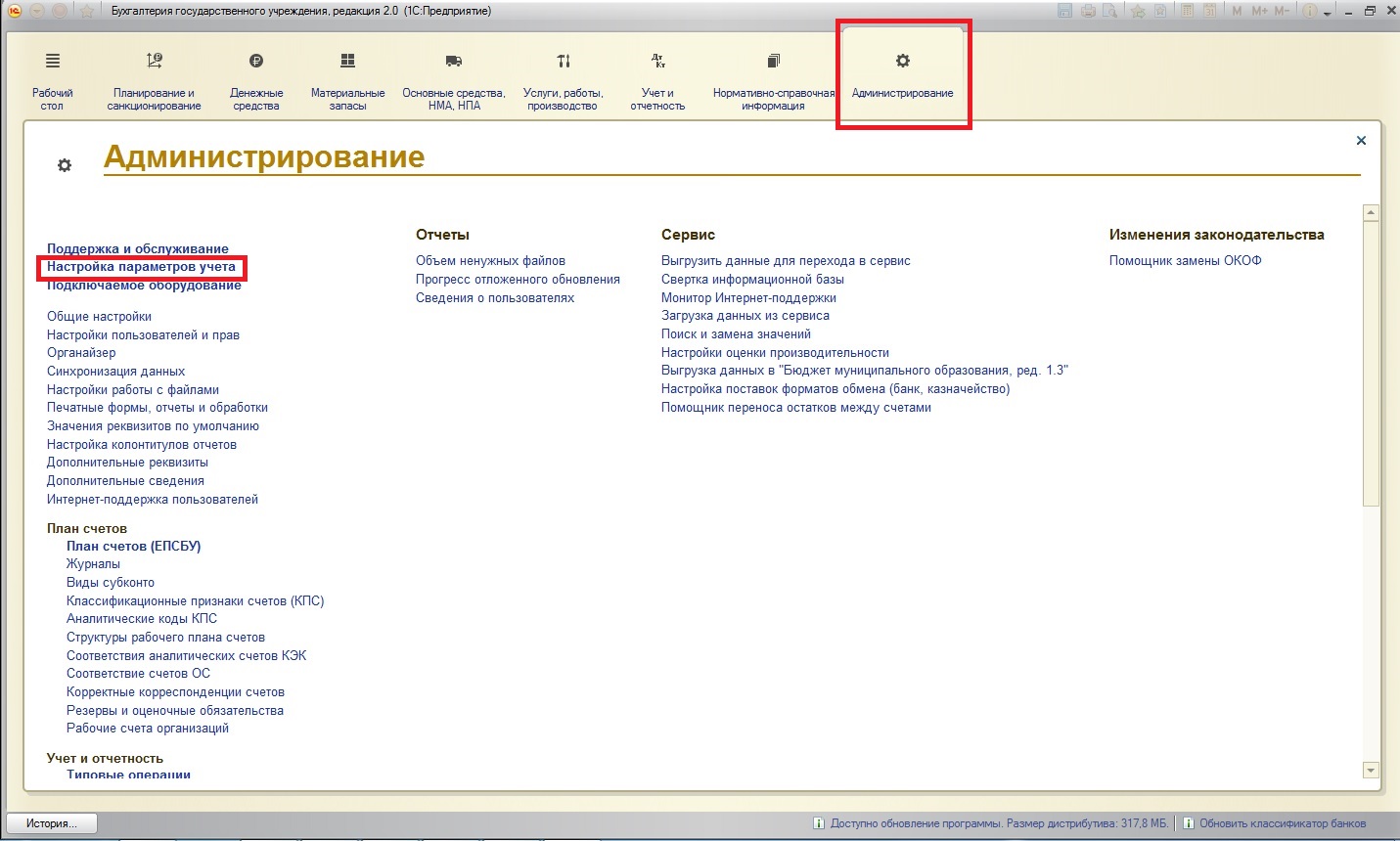The width and height of the screenshot is (1400, 841).
Task: Open Интернет-поддержка пользователей
Action: pyautogui.click(x=153, y=499)
